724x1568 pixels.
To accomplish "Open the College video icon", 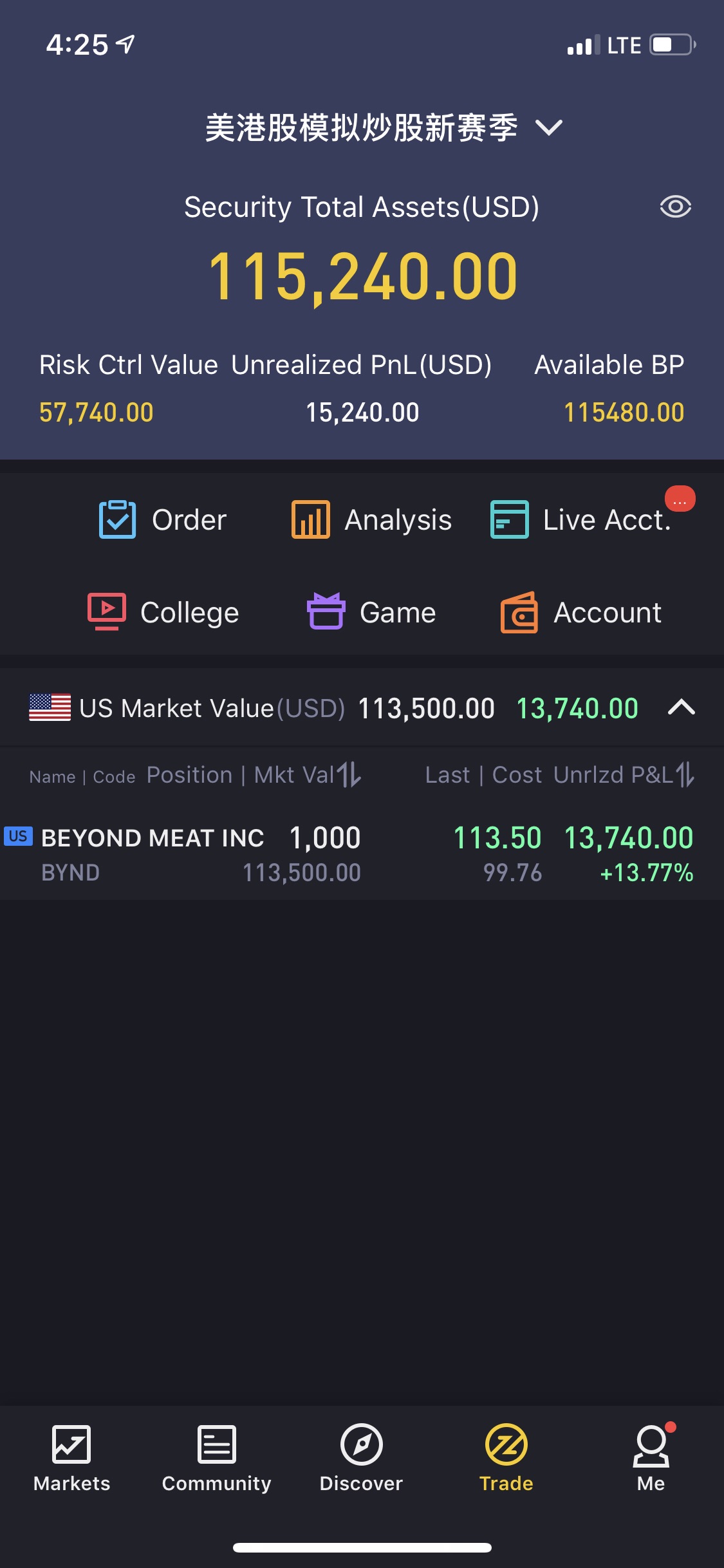I will 107,611.
